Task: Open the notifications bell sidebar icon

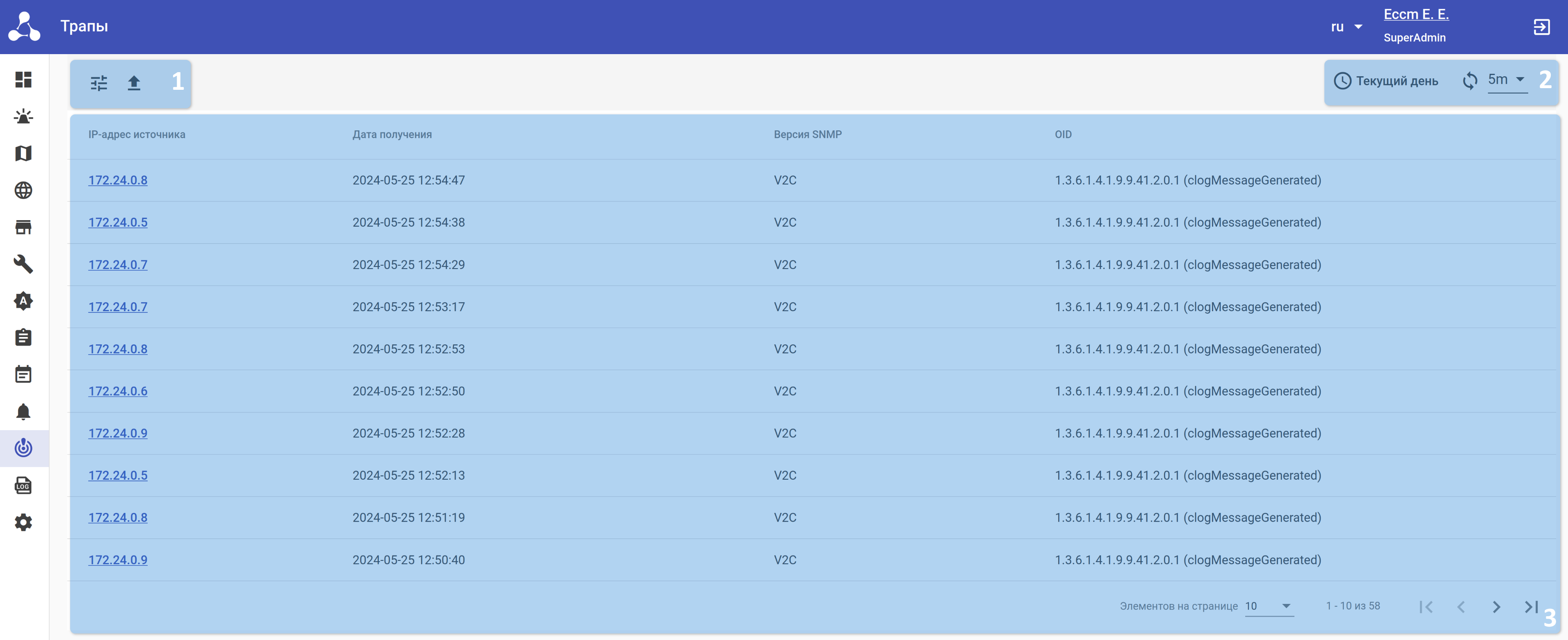Action: click(x=23, y=412)
